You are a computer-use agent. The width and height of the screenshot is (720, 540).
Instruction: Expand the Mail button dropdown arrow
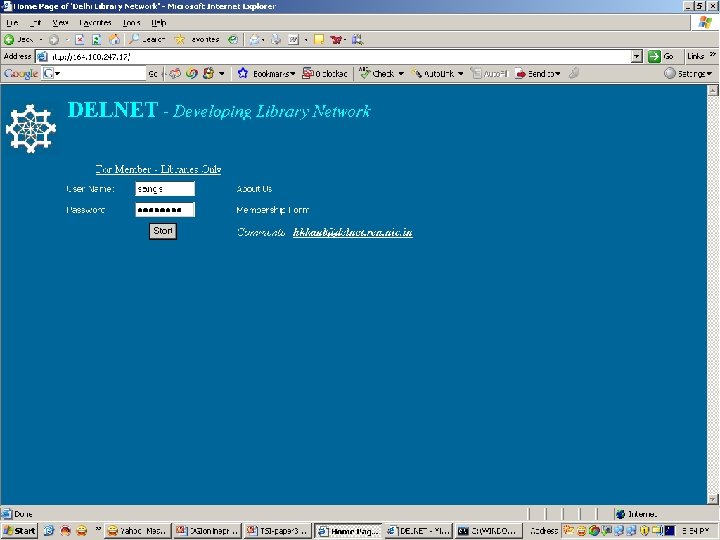click(263, 39)
